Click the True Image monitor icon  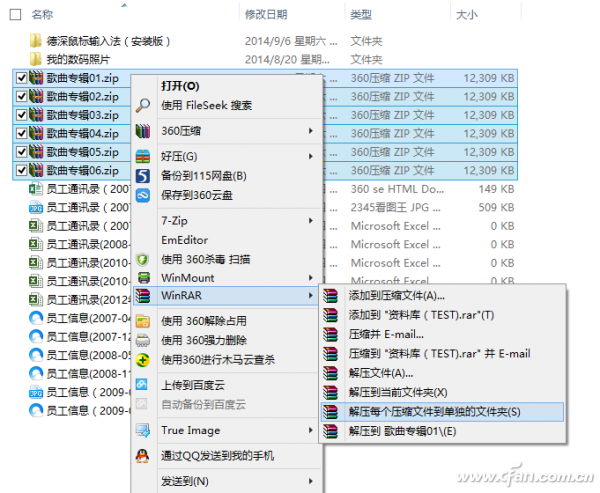tap(143, 431)
